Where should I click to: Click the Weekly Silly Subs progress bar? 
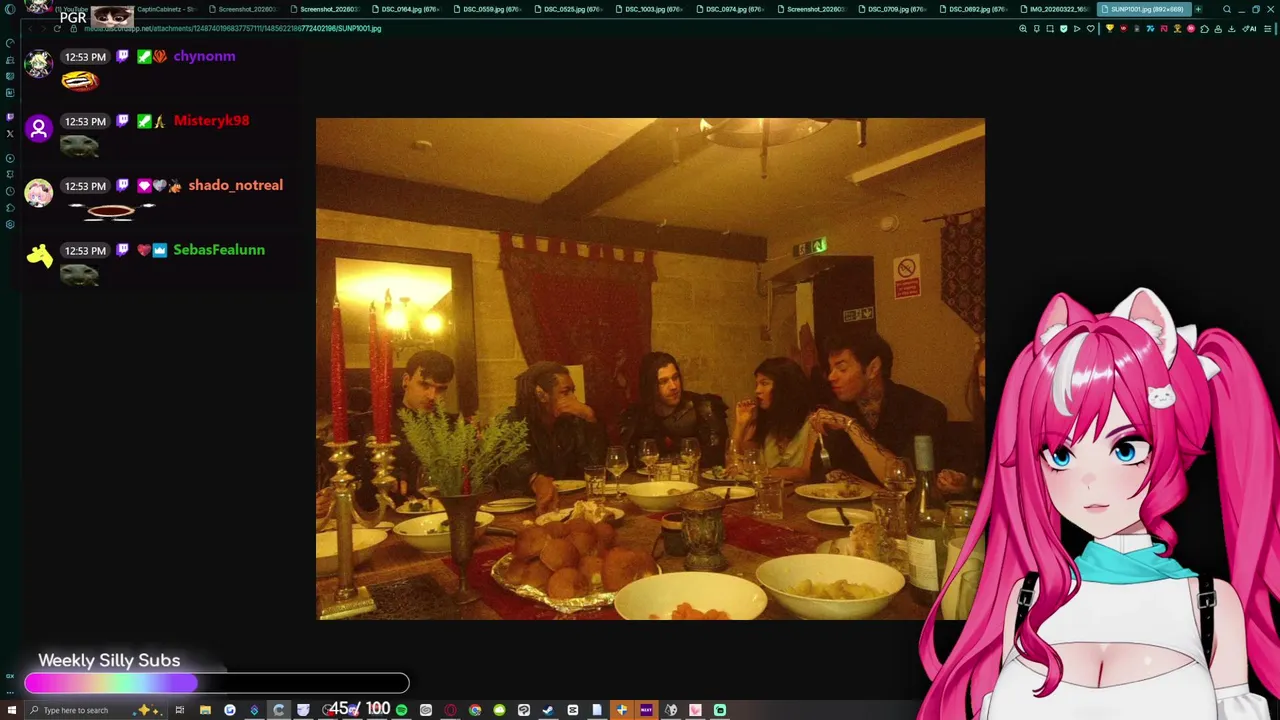tap(217, 683)
